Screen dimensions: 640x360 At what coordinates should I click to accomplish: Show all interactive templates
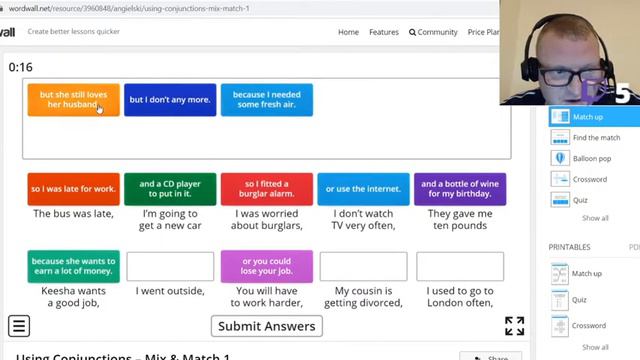(x=595, y=218)
